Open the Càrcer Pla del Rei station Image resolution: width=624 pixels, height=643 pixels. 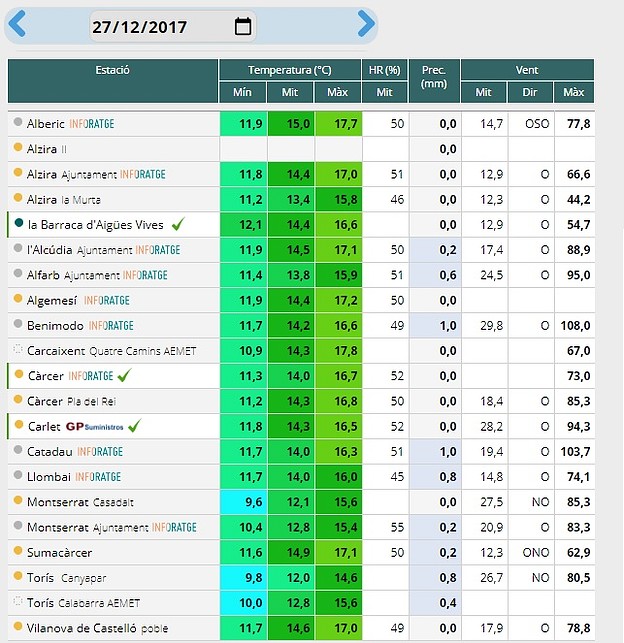click(x=71, y=401)
